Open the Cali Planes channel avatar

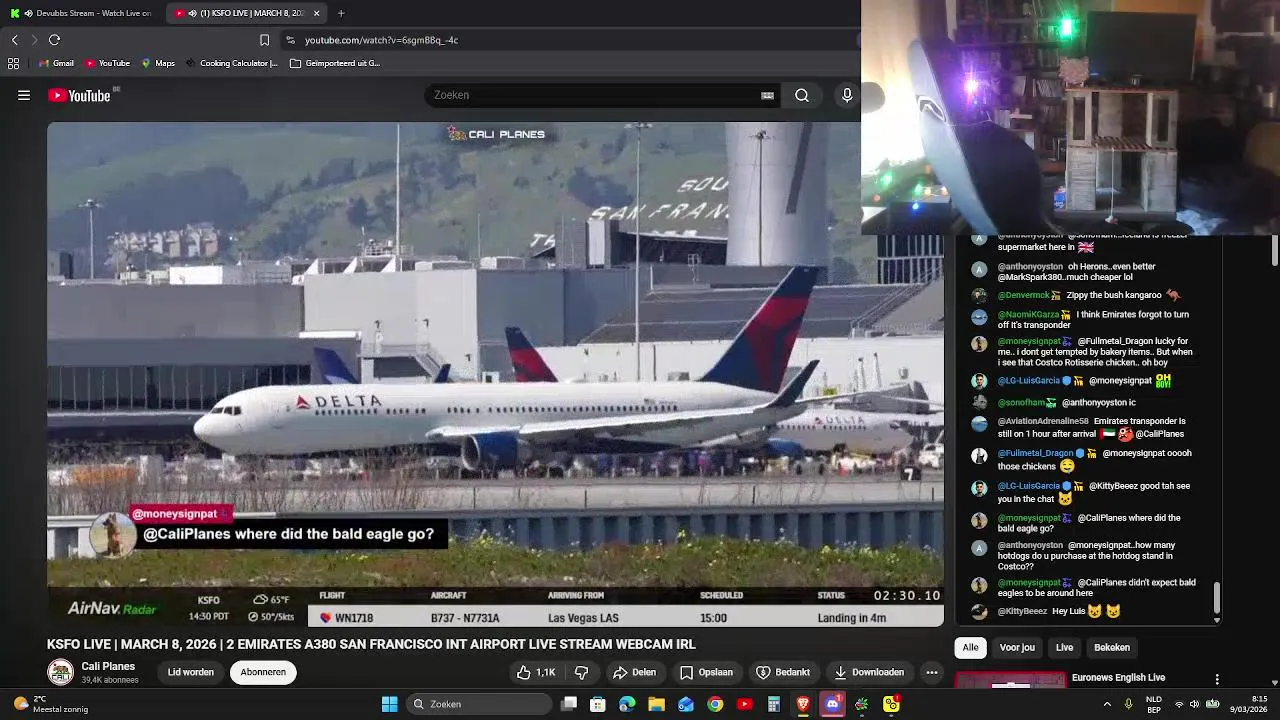[x=61, y=672]
